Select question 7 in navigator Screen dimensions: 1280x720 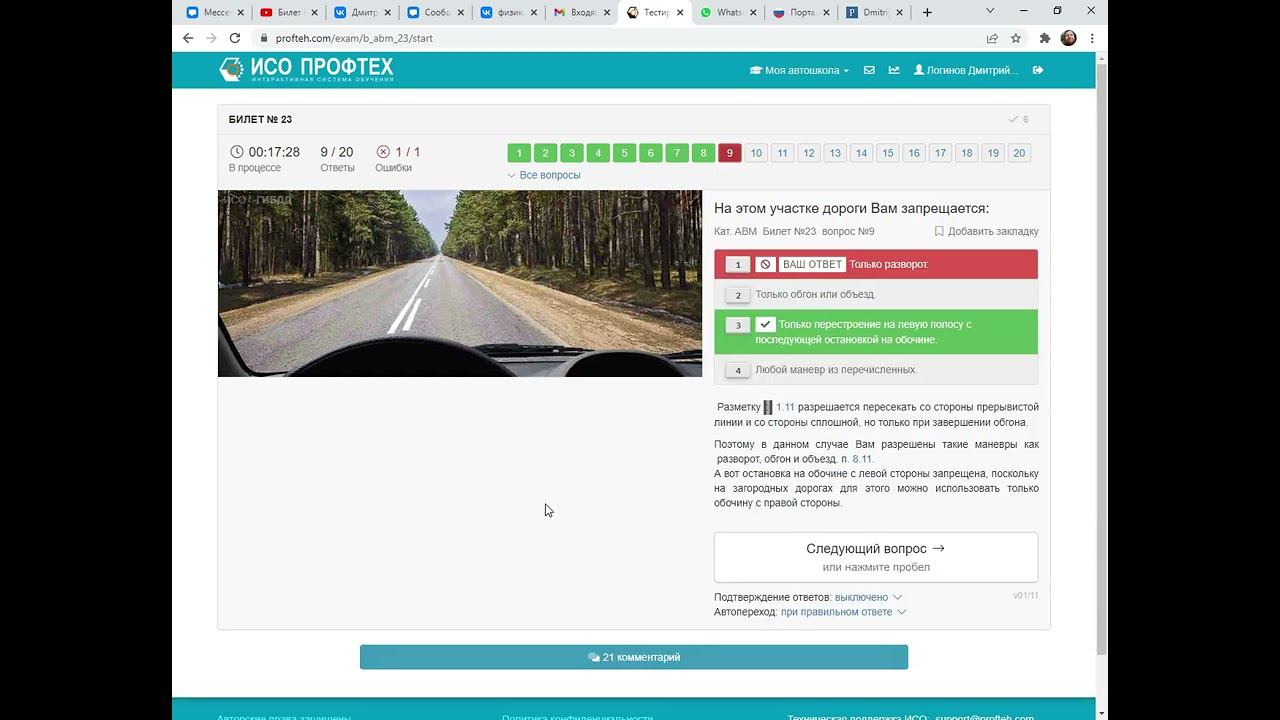[677, 153]
